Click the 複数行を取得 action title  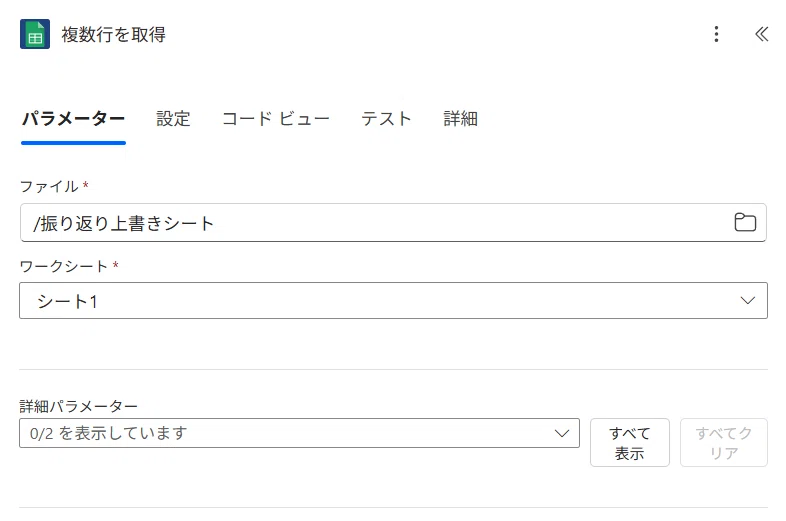tap(113, 35)
